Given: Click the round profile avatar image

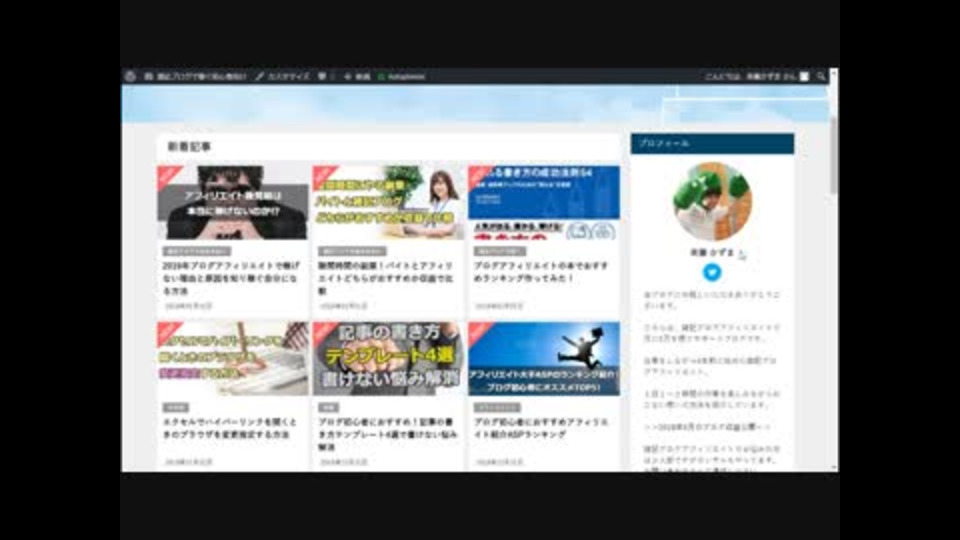Looking at the screenshot, I should (x=712, y=201).
